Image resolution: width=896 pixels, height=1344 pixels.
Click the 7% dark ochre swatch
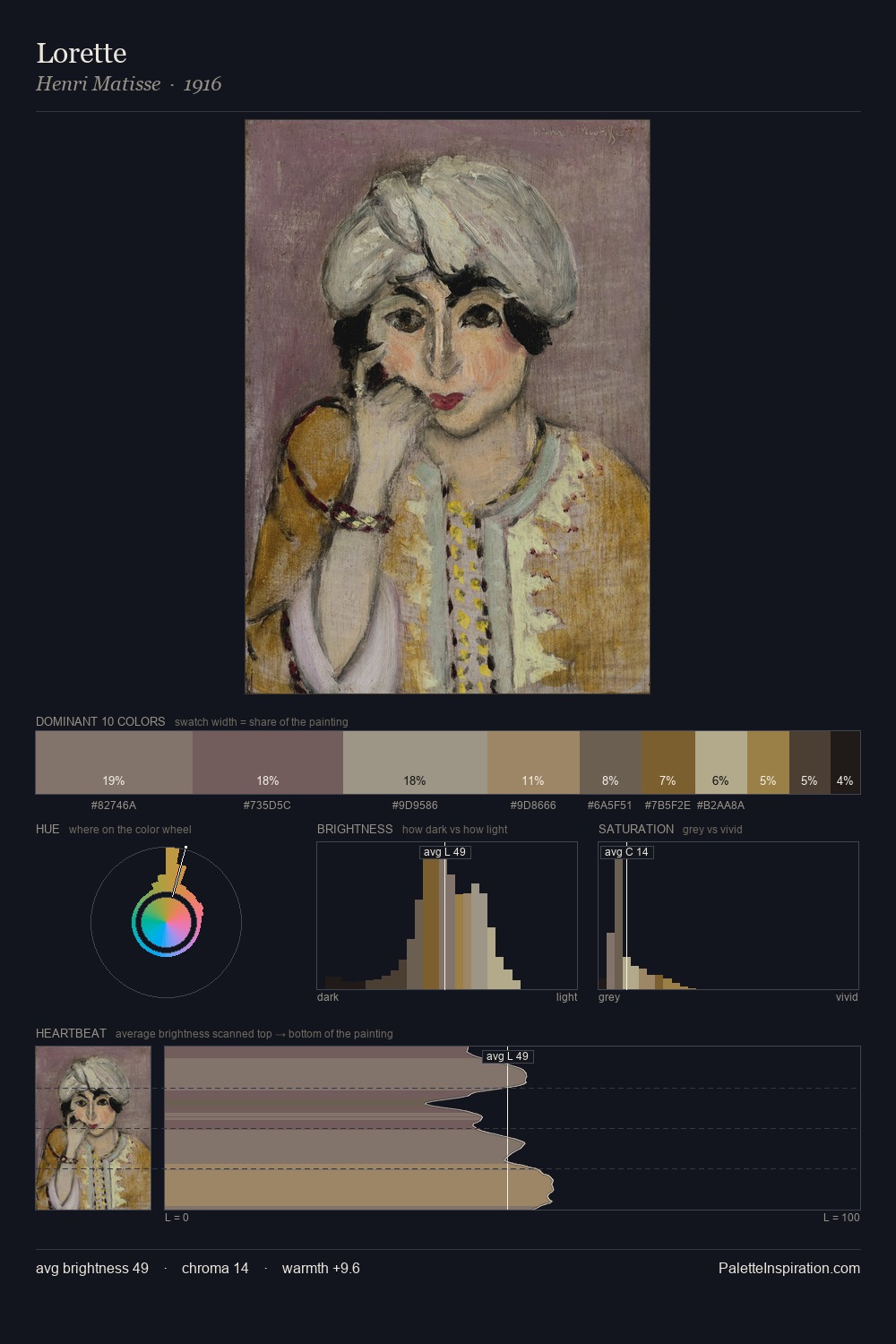tap(668, 762)
